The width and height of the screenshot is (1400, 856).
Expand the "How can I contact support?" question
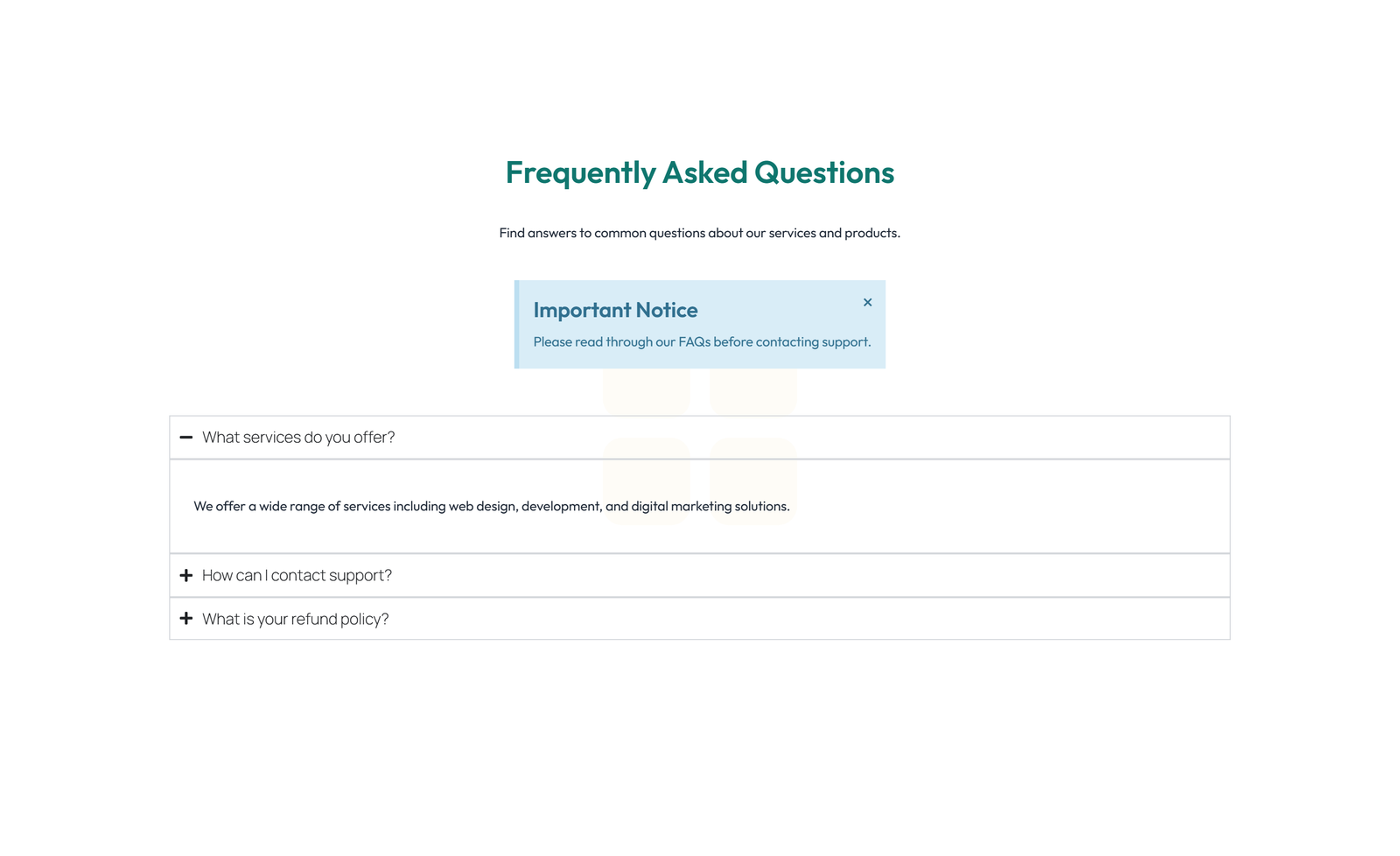pos(297,575)
